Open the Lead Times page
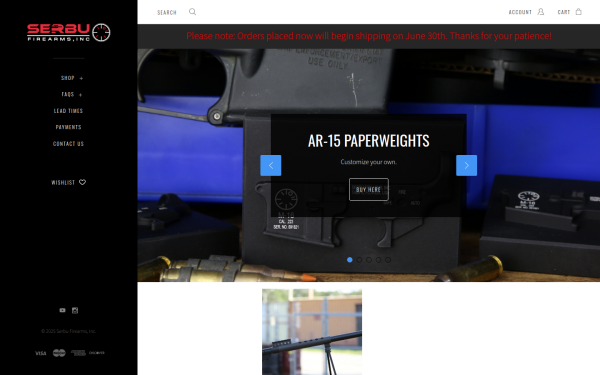The width and height of the screenshot is (600, 375). [x=68, y=111]
